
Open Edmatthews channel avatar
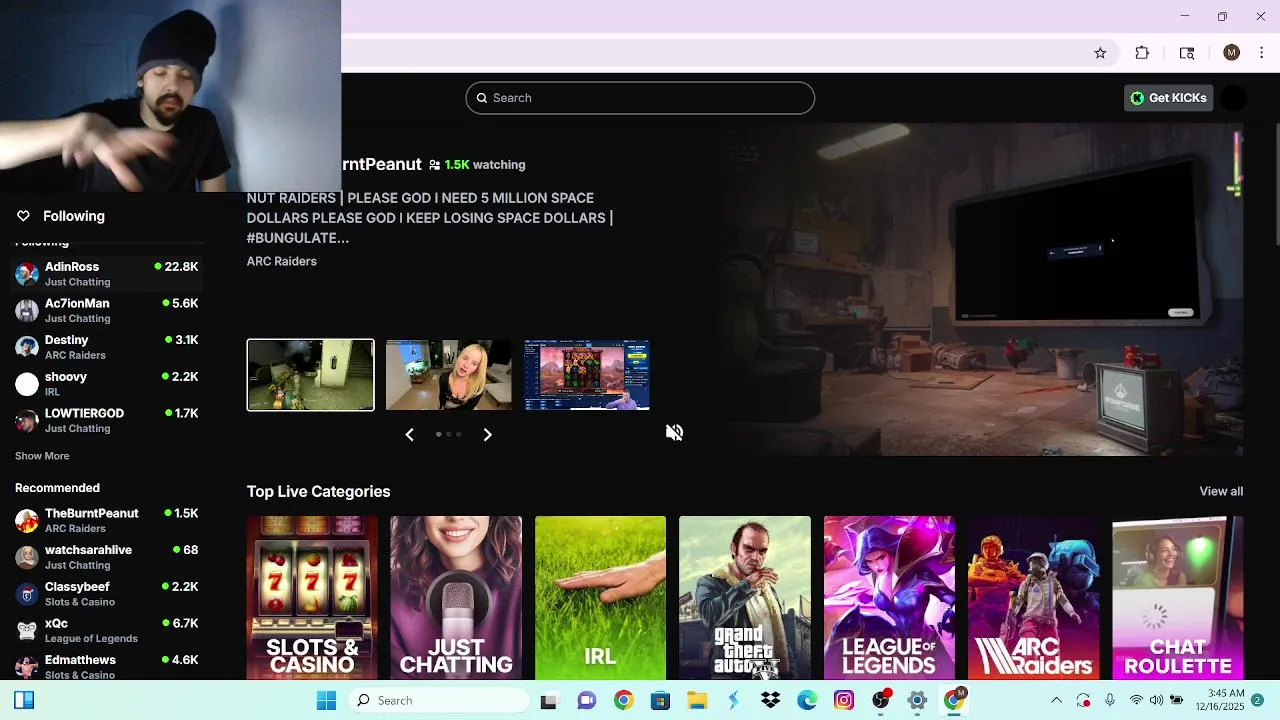pyautogui.click(x=27, y=667)
